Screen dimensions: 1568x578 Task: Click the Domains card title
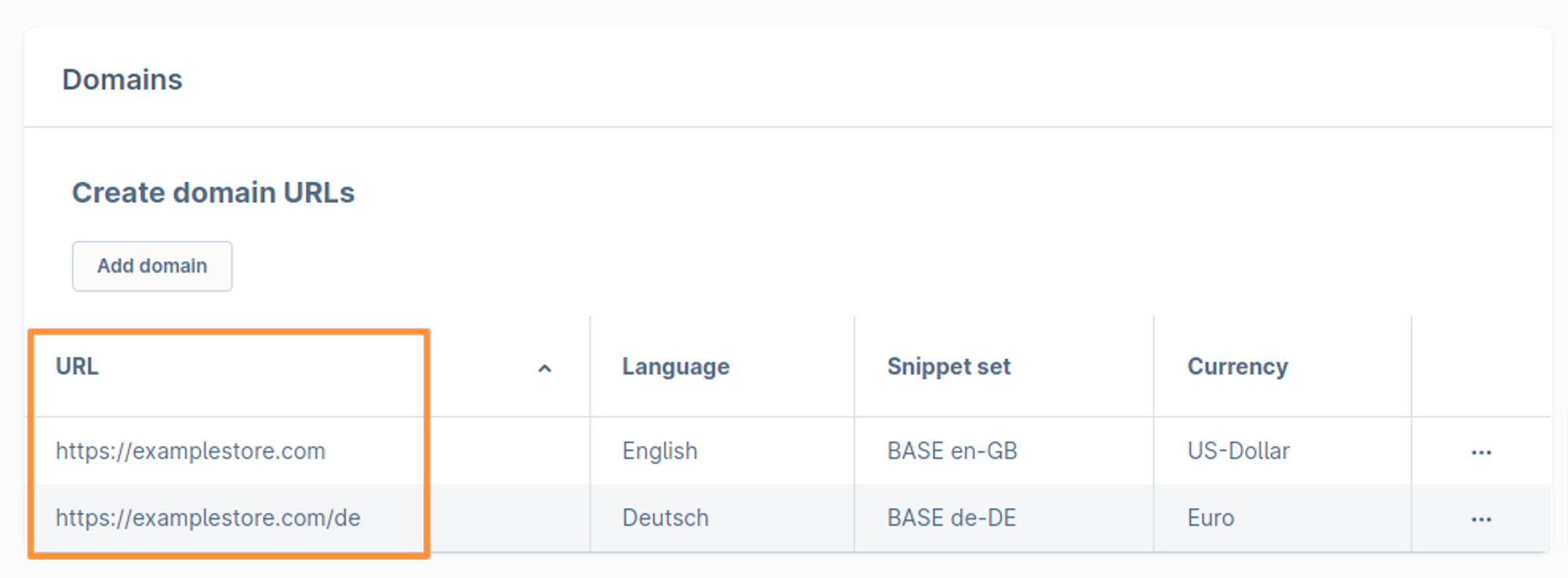pos(122,79)
